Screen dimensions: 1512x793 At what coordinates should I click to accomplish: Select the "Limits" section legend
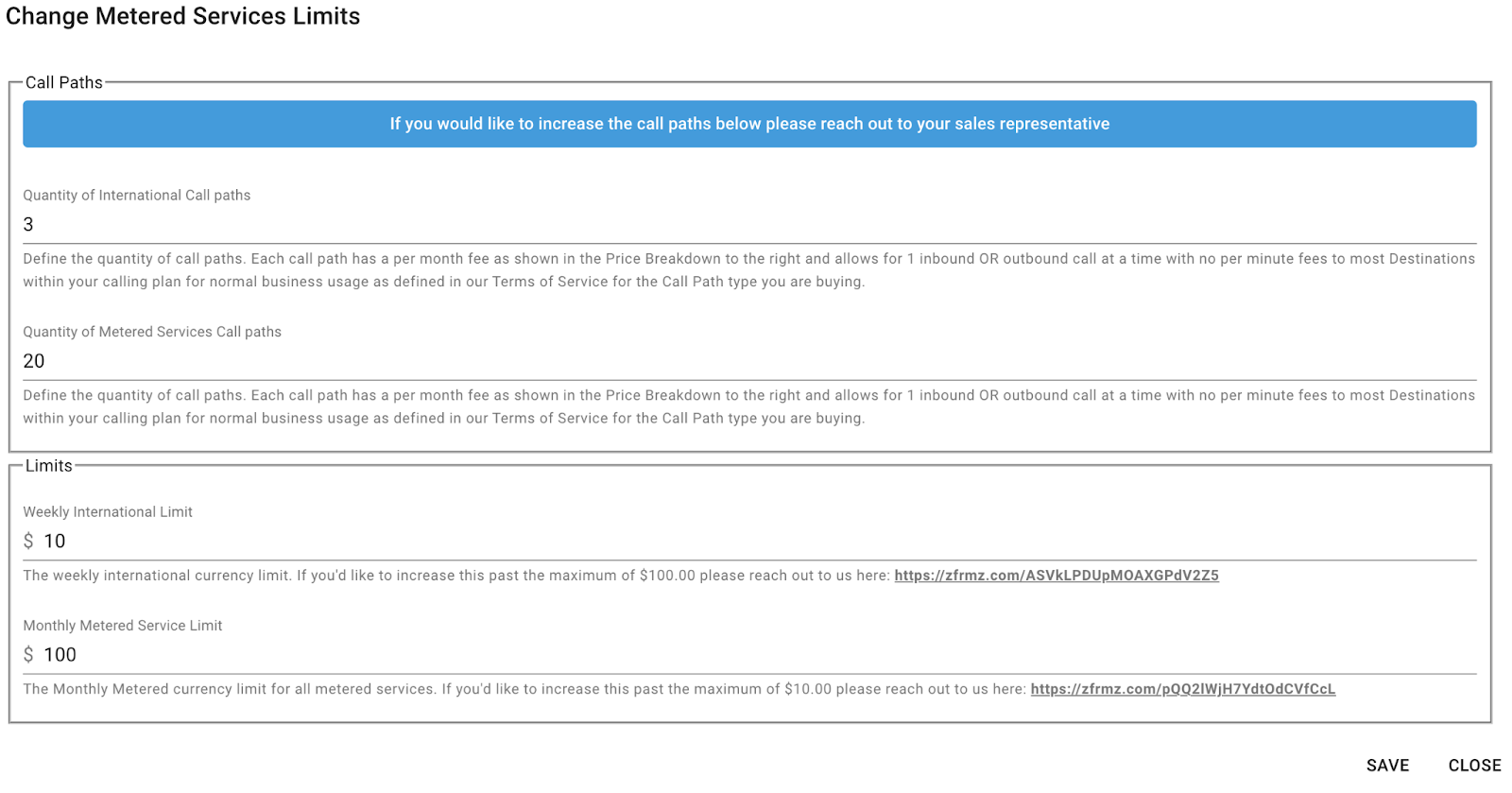coord(49,466)
